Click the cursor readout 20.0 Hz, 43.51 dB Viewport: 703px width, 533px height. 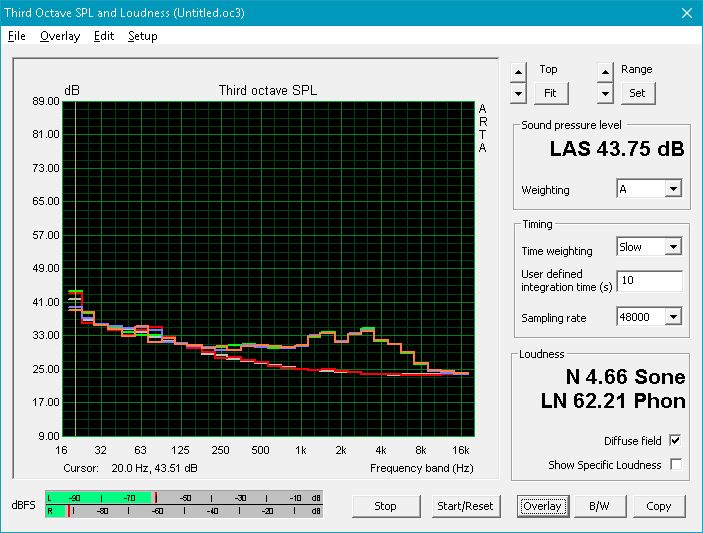154,468
